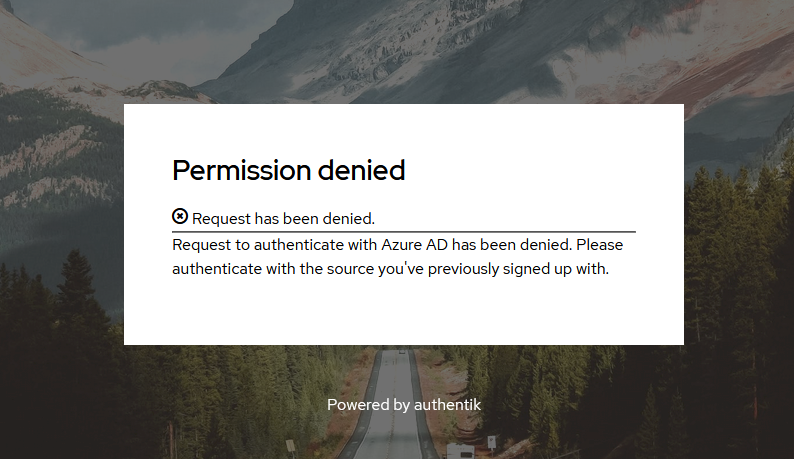Viewport: 794px width, 459px height.
Task: Click the 'Powered by' footer text
Action: pyautogui.click(x=368, y=405)
